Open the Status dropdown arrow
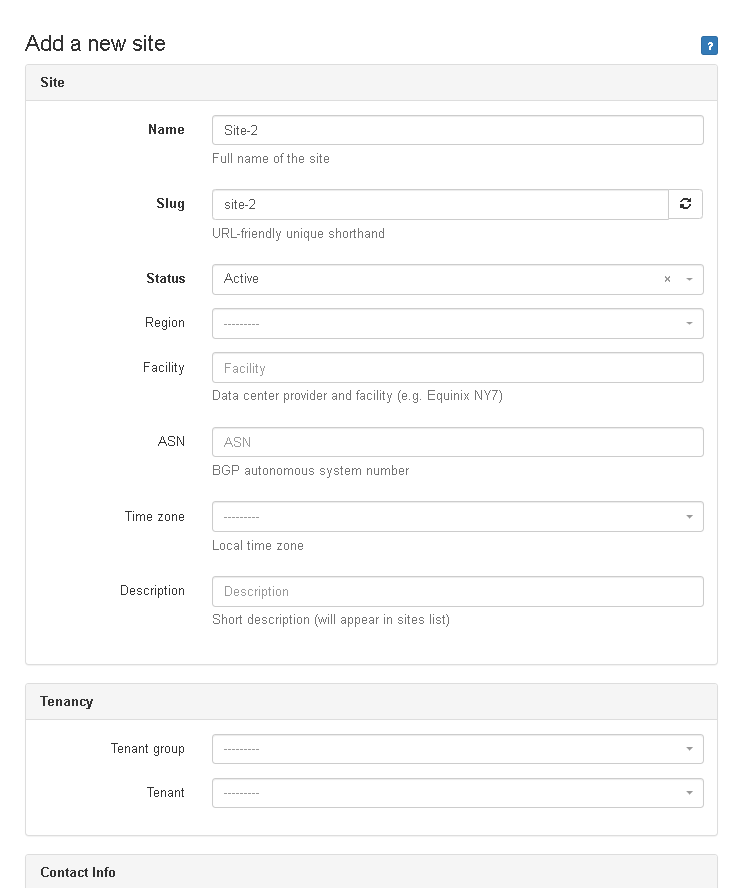Viewport: 747px width, 888px height. [x=689, y=279]
